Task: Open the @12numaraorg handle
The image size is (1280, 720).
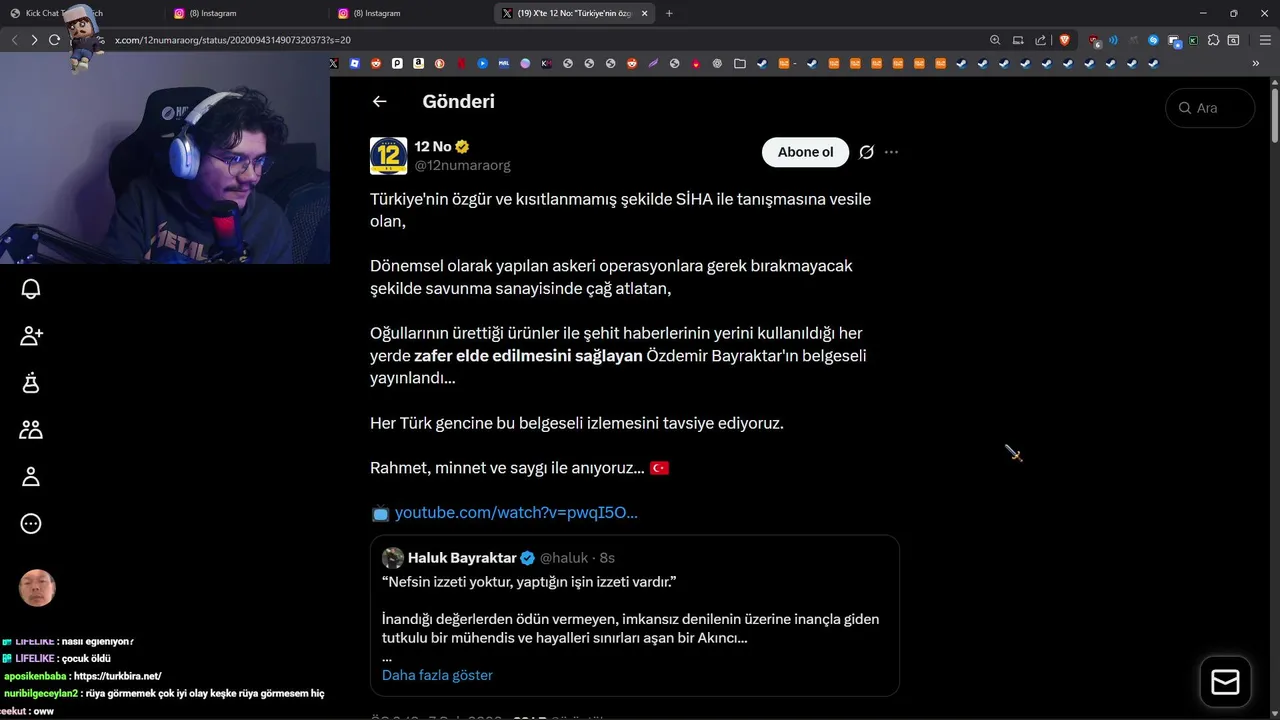Action: (x=463, y=165)
